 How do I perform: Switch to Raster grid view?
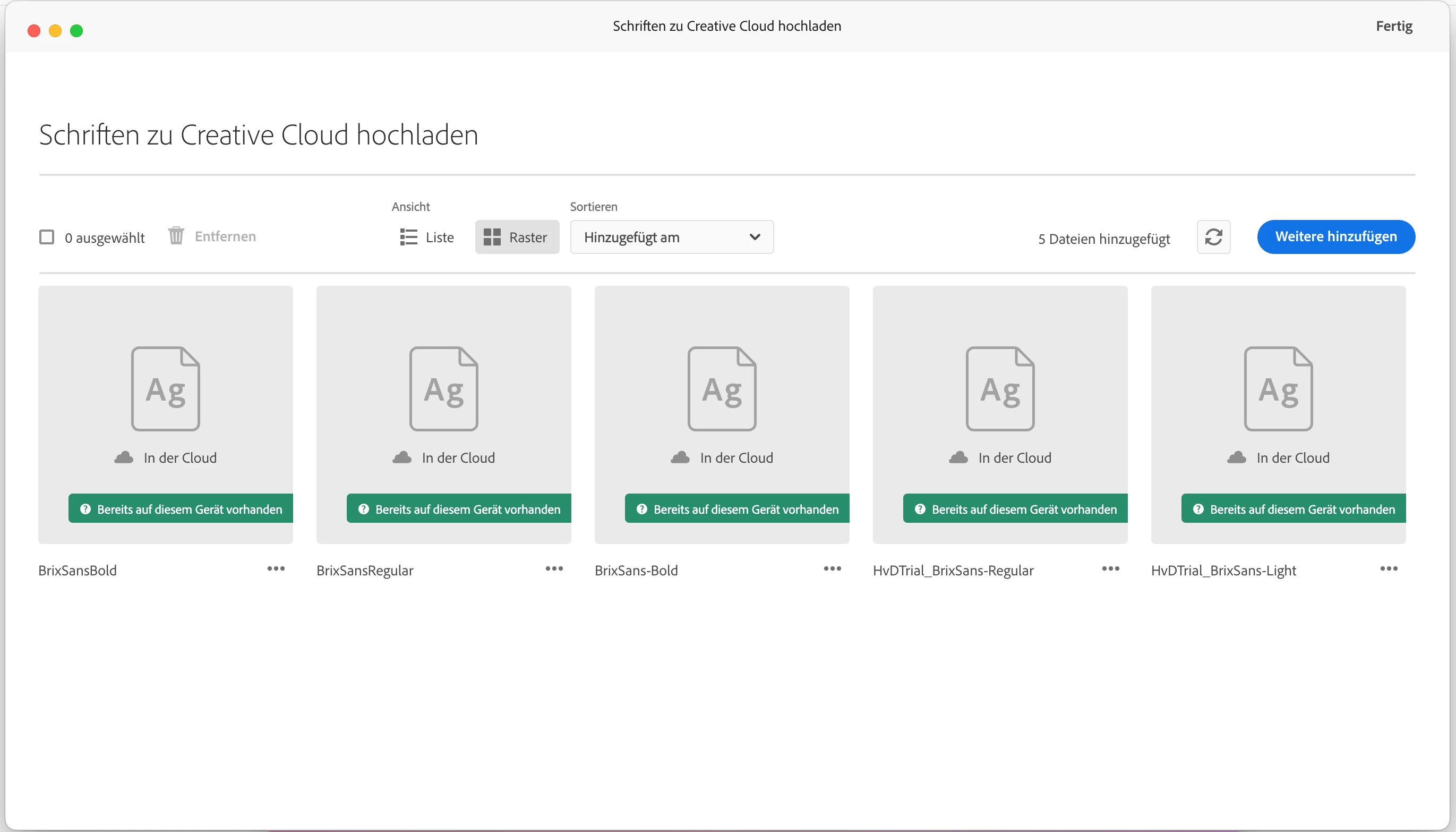pyautogui.click(x=516, y=236)
